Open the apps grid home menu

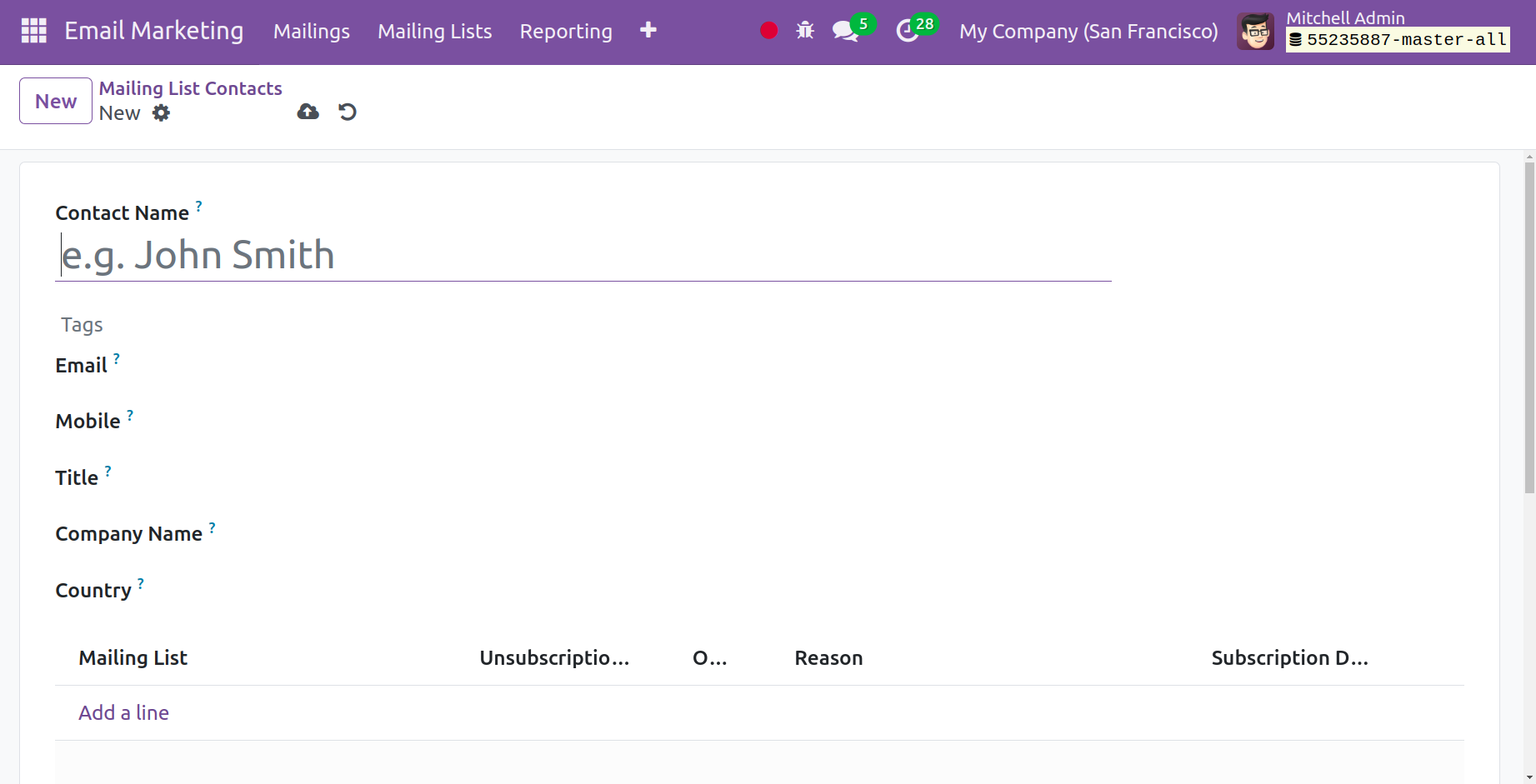tap(33, 31)
